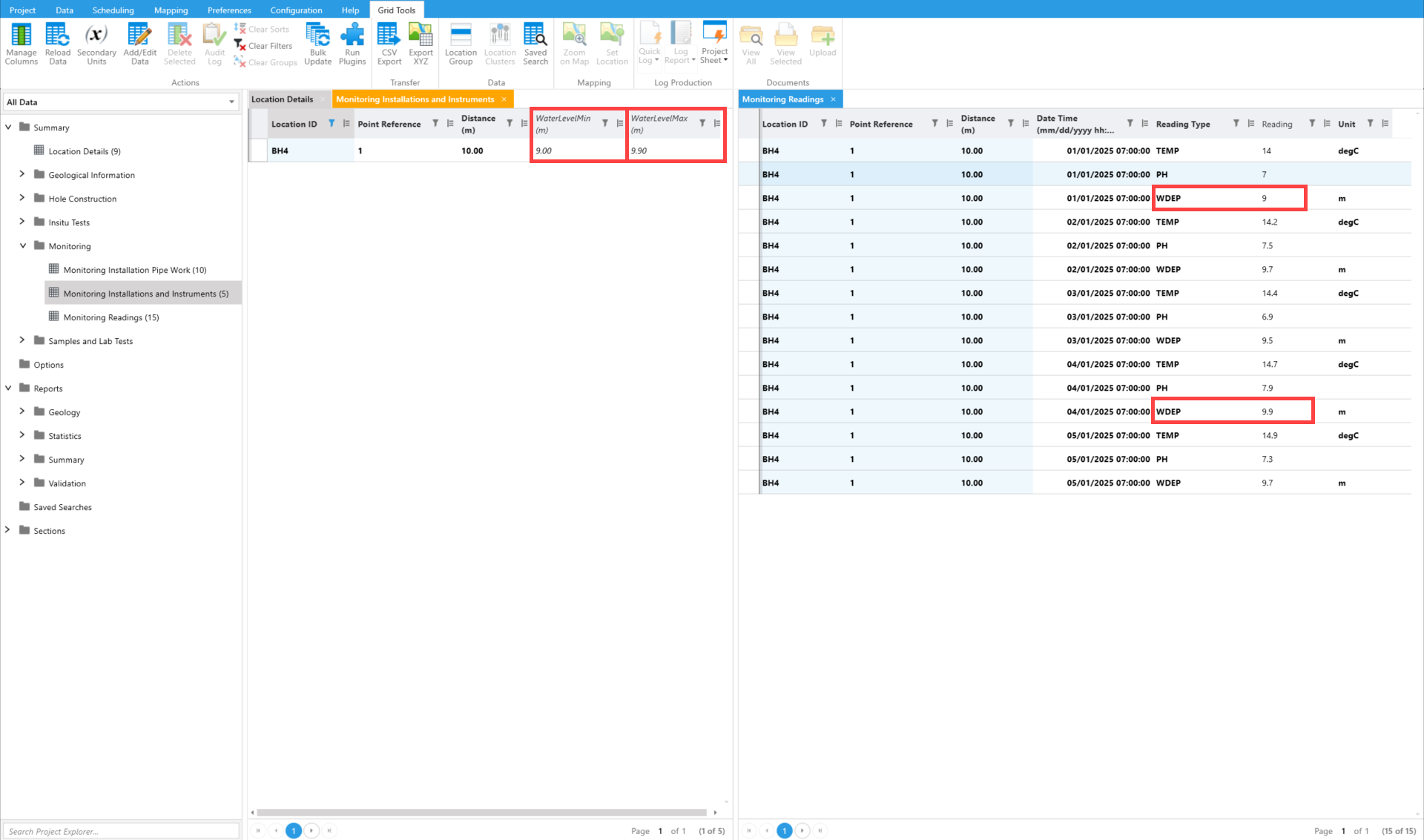Open the All Data dropdown
Image resolution: width=1424 pixels, height=840 pixels.
[x=231, y=102]
